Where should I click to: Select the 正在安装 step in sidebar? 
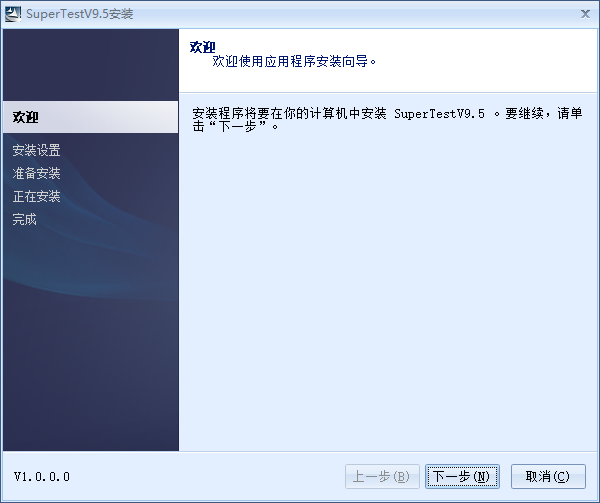(36, 196)
